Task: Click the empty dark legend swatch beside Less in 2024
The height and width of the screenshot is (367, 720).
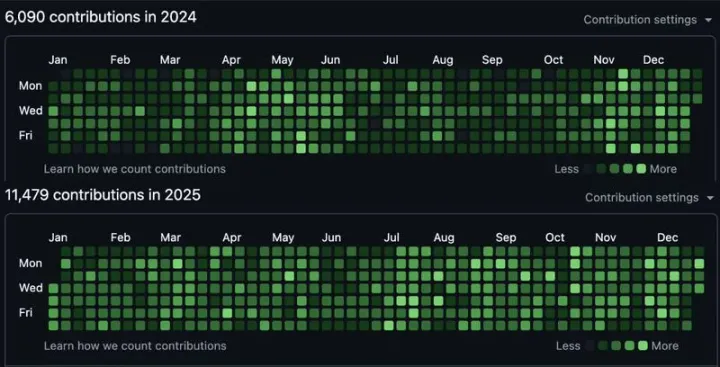Action: point(587,169)
